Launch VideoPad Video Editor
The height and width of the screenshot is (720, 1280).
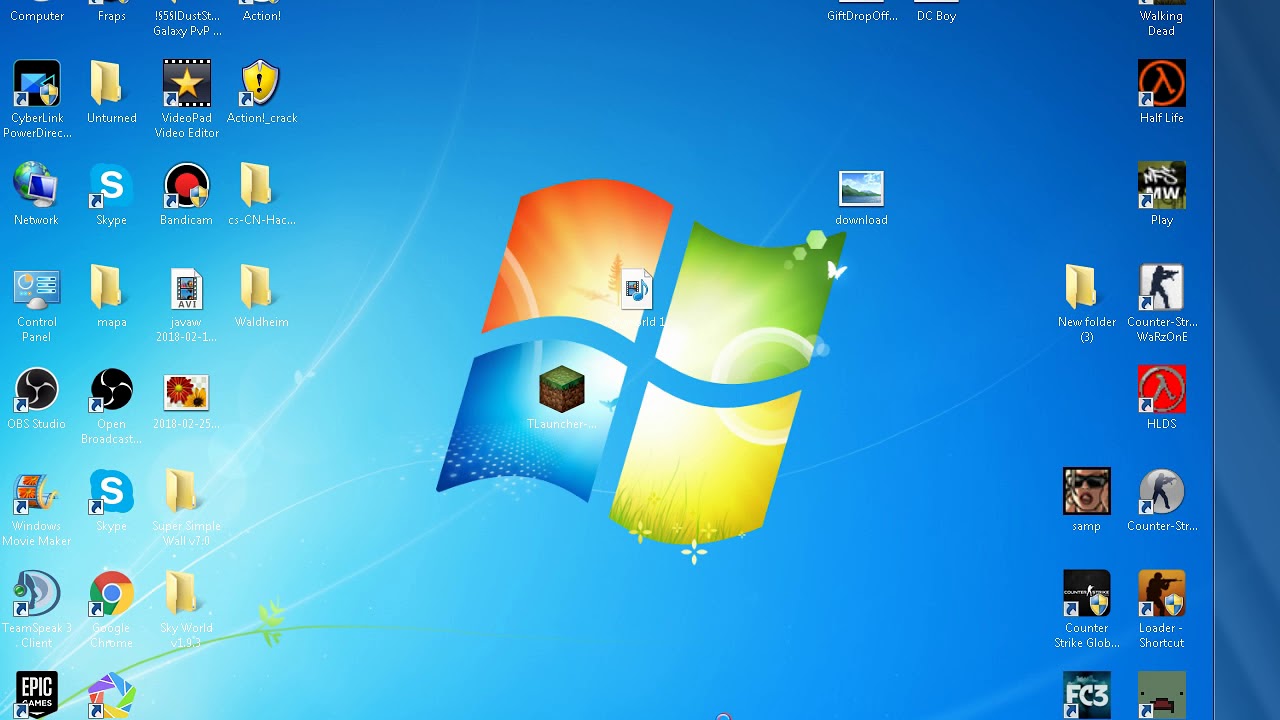[x=187, y=84]
